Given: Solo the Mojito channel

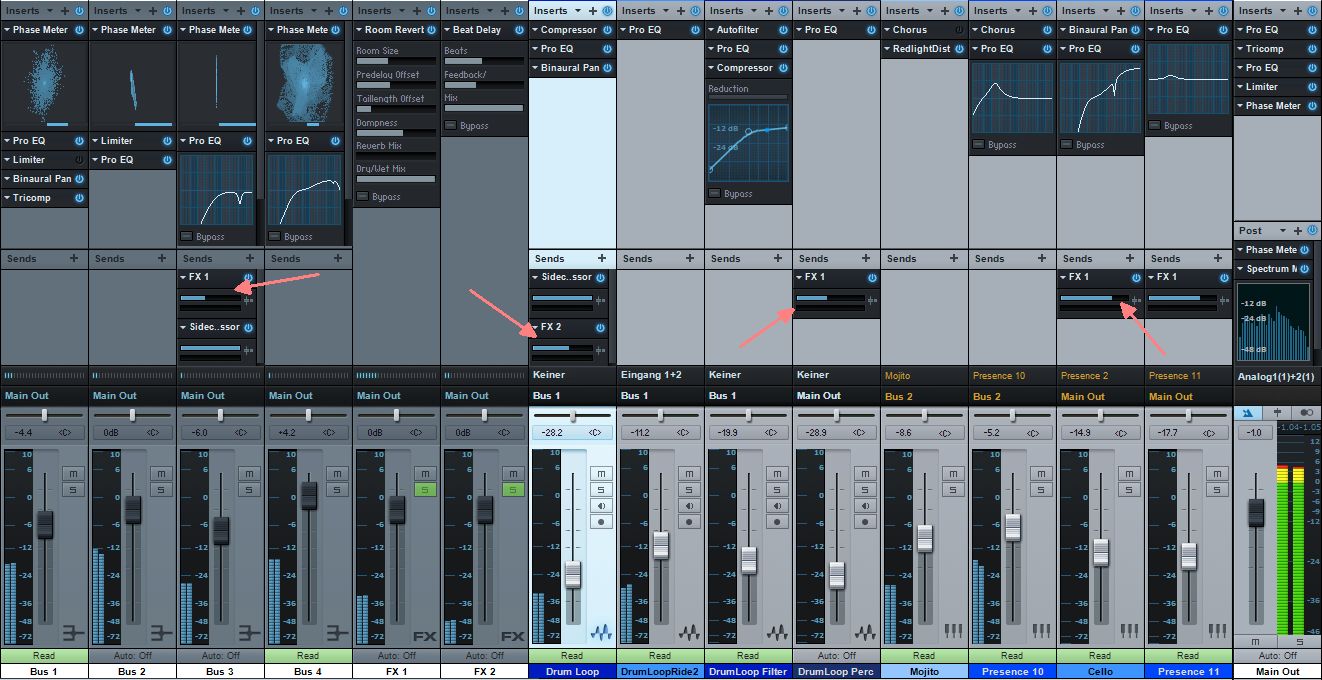Looking at the screenshot, I should tap(953, 490).
